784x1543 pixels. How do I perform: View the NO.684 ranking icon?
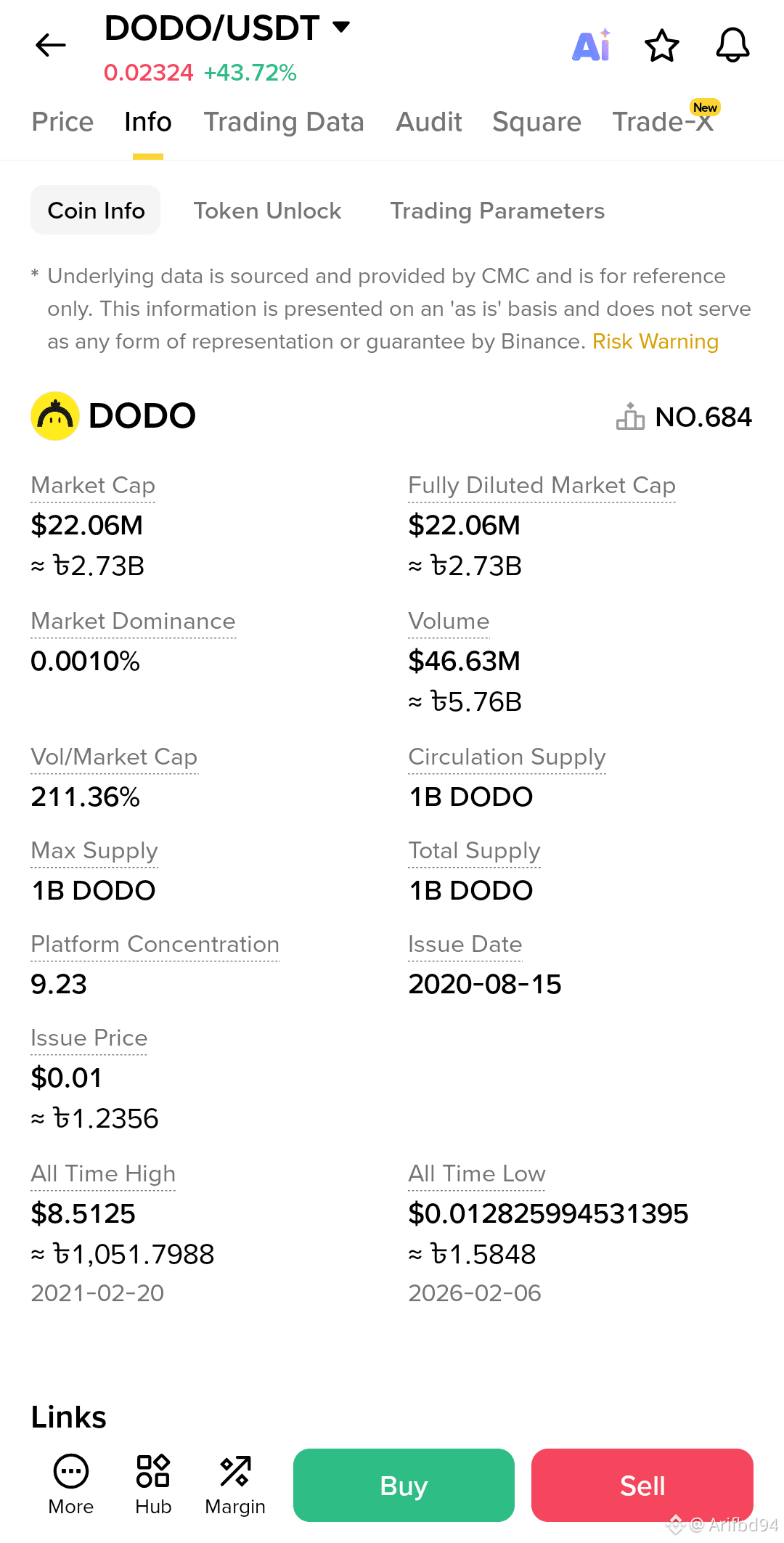coord(630,417)
